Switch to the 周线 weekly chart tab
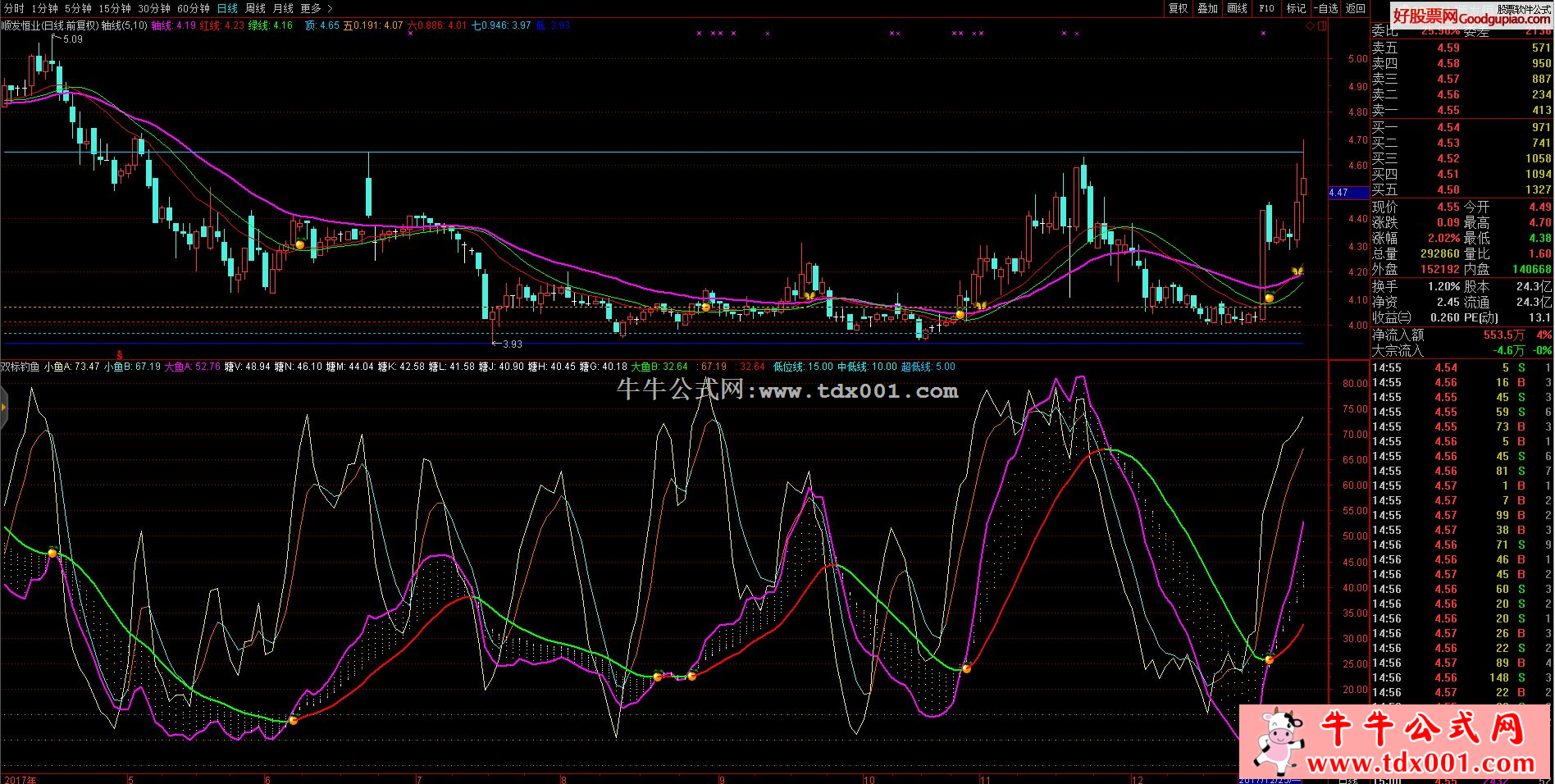This screenshot has height=784, width=1555. click(255, 8)
